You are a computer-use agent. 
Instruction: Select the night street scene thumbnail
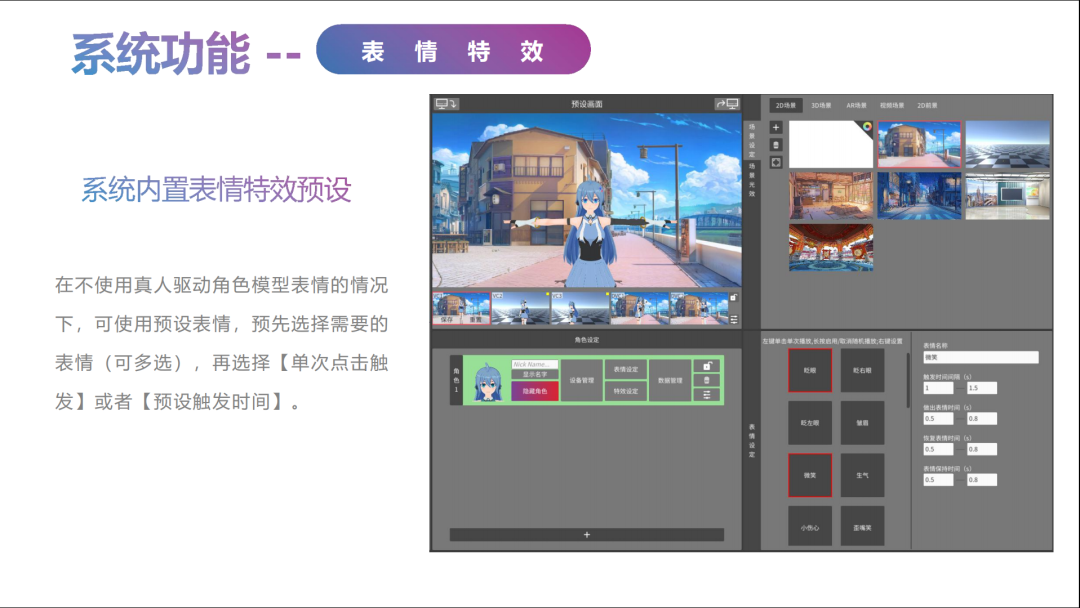[919, 196]
